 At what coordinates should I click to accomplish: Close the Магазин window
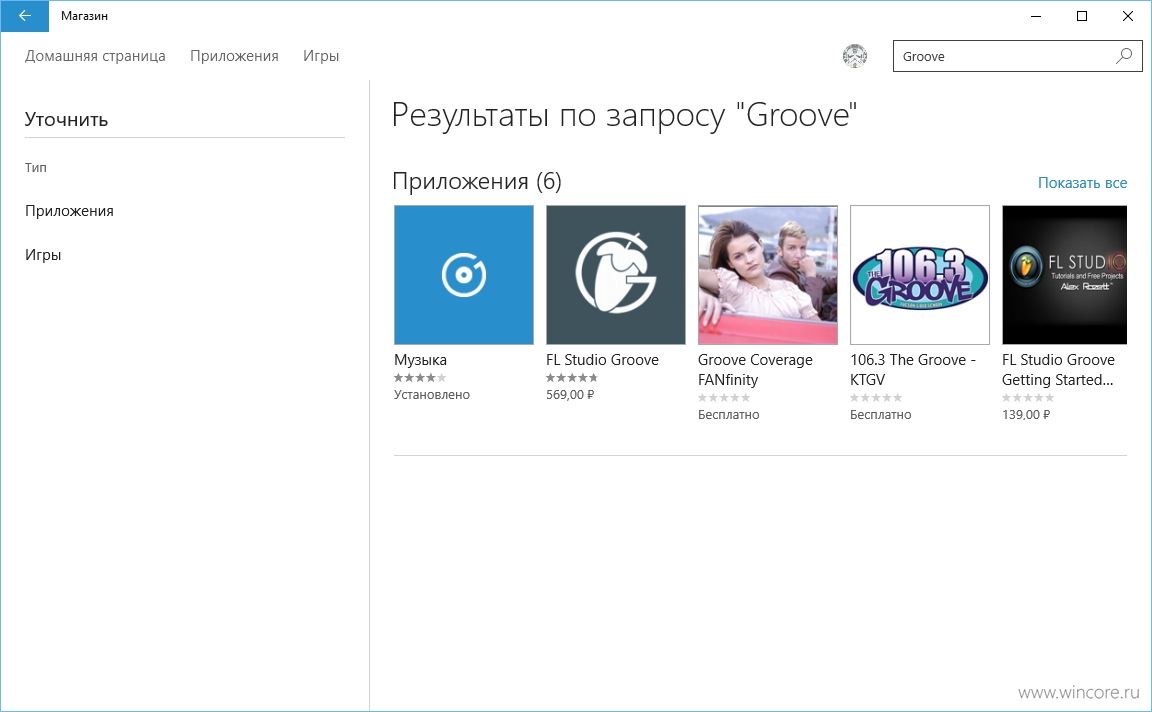(1128, 15)
